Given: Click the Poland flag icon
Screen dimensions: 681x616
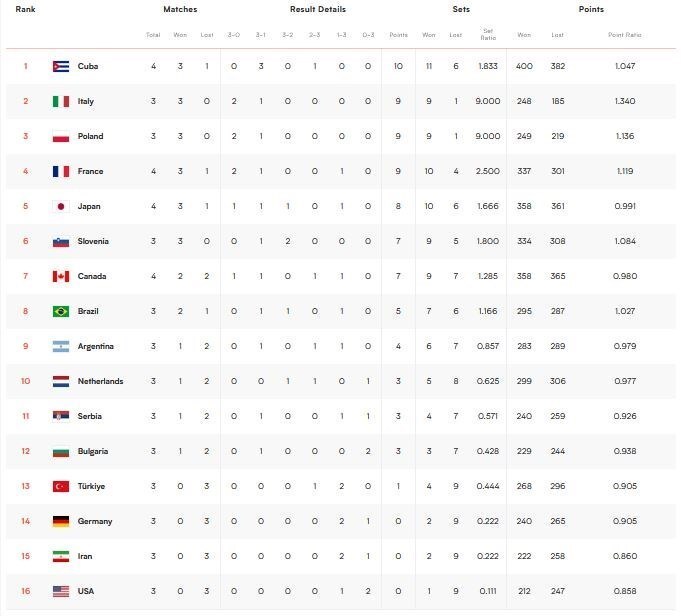Looking at the screenshot, I should coord(60,136).
